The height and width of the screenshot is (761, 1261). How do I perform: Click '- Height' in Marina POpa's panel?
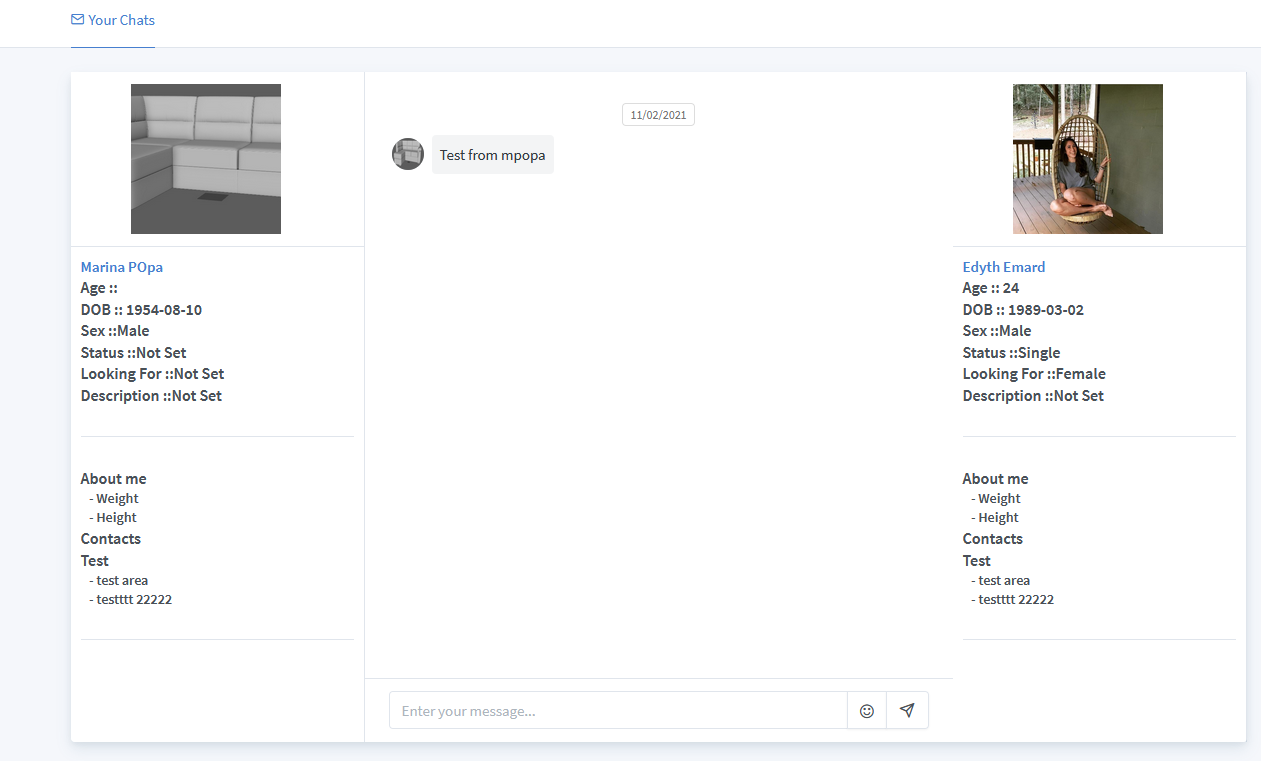113,518
